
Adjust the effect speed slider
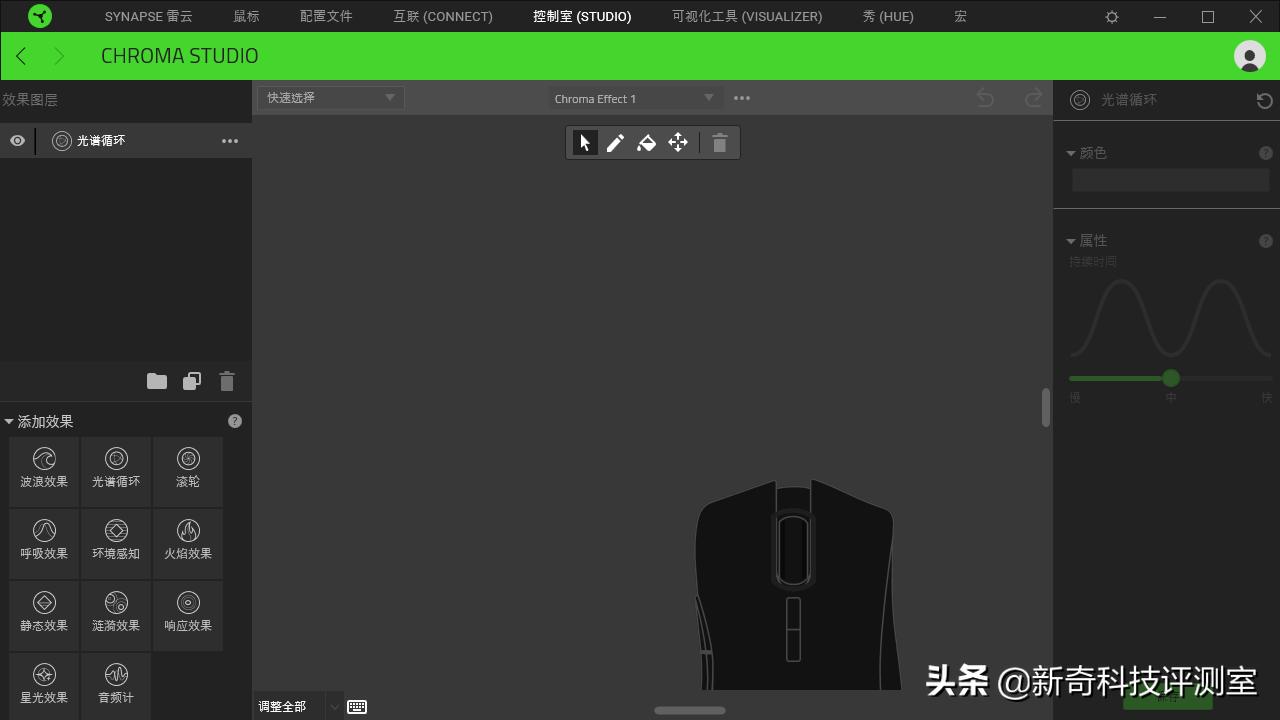pyautogui.click(x=1170, y=378)
